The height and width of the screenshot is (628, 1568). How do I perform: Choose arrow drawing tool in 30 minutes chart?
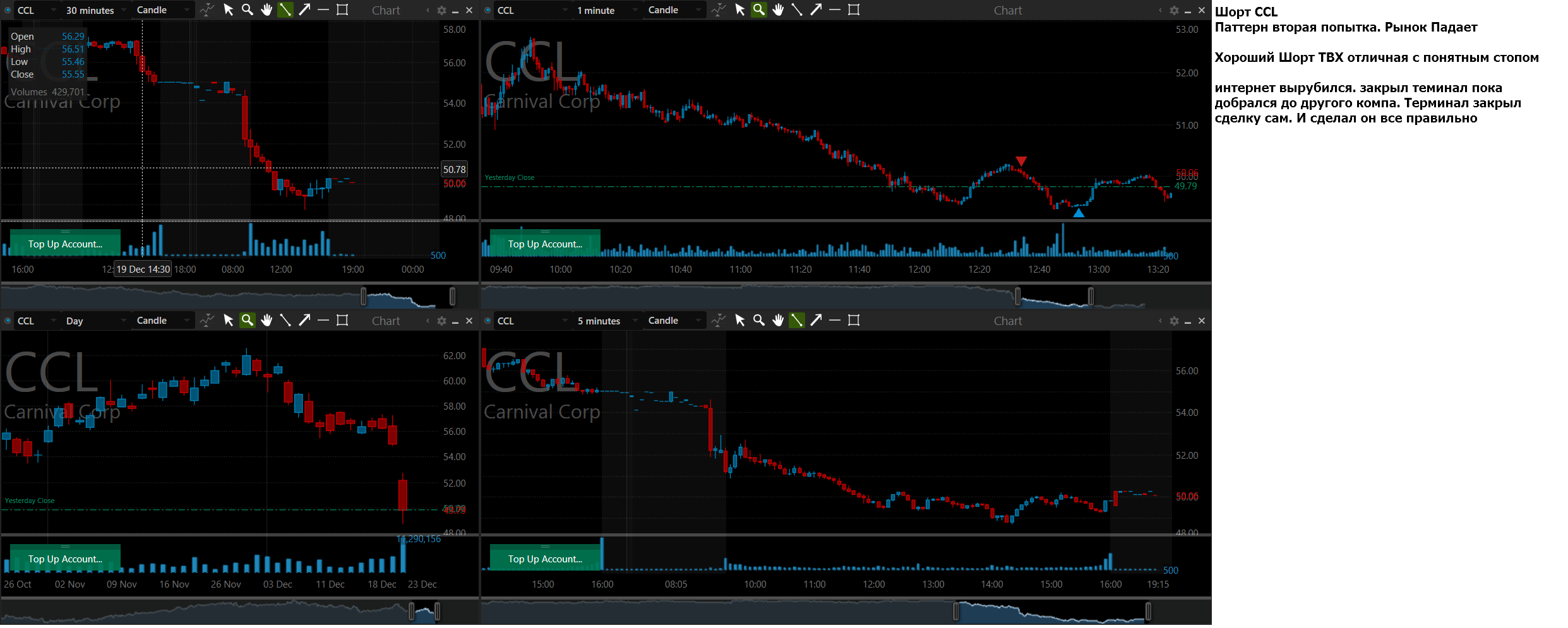(304, 10)
